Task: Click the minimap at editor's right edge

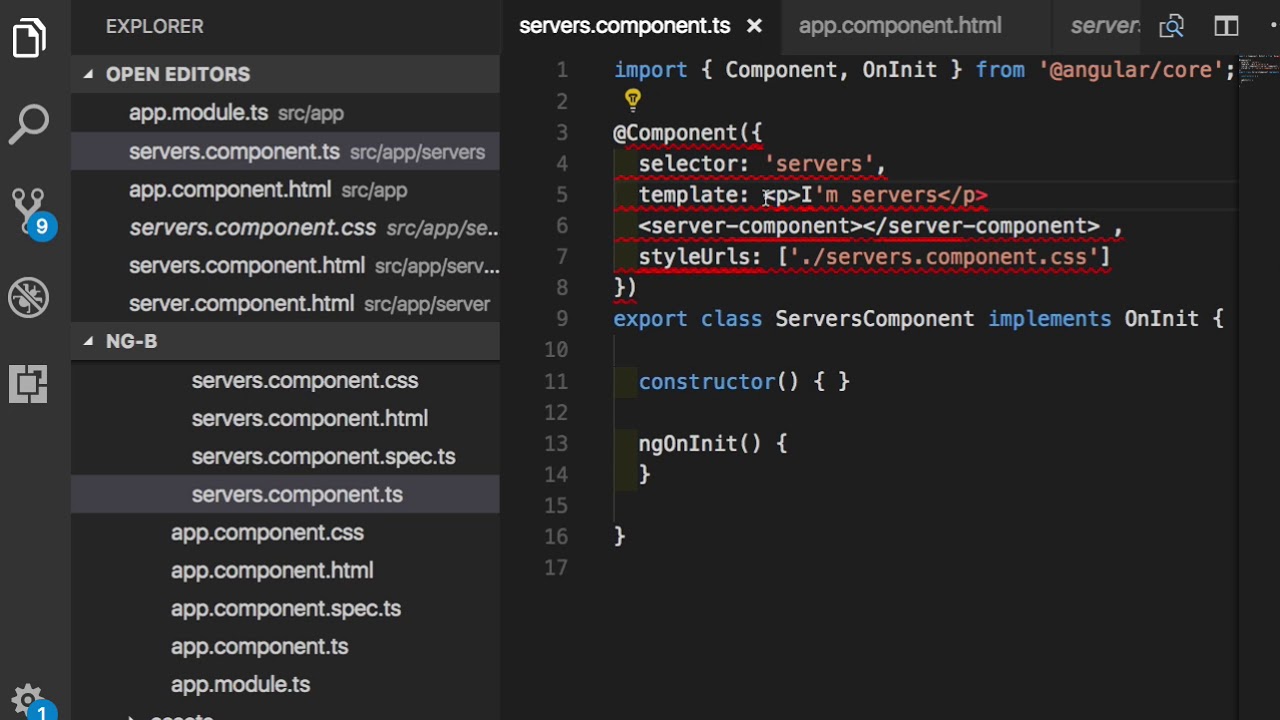Action: pyautogui.click(x=1258, y=70)
